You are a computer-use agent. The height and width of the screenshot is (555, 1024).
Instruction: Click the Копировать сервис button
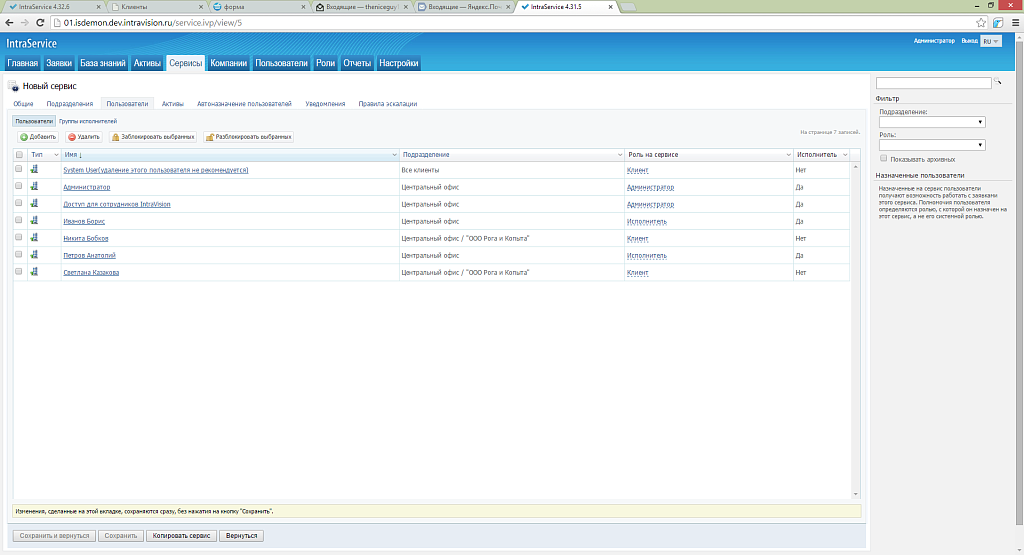[x=181, y=536]
